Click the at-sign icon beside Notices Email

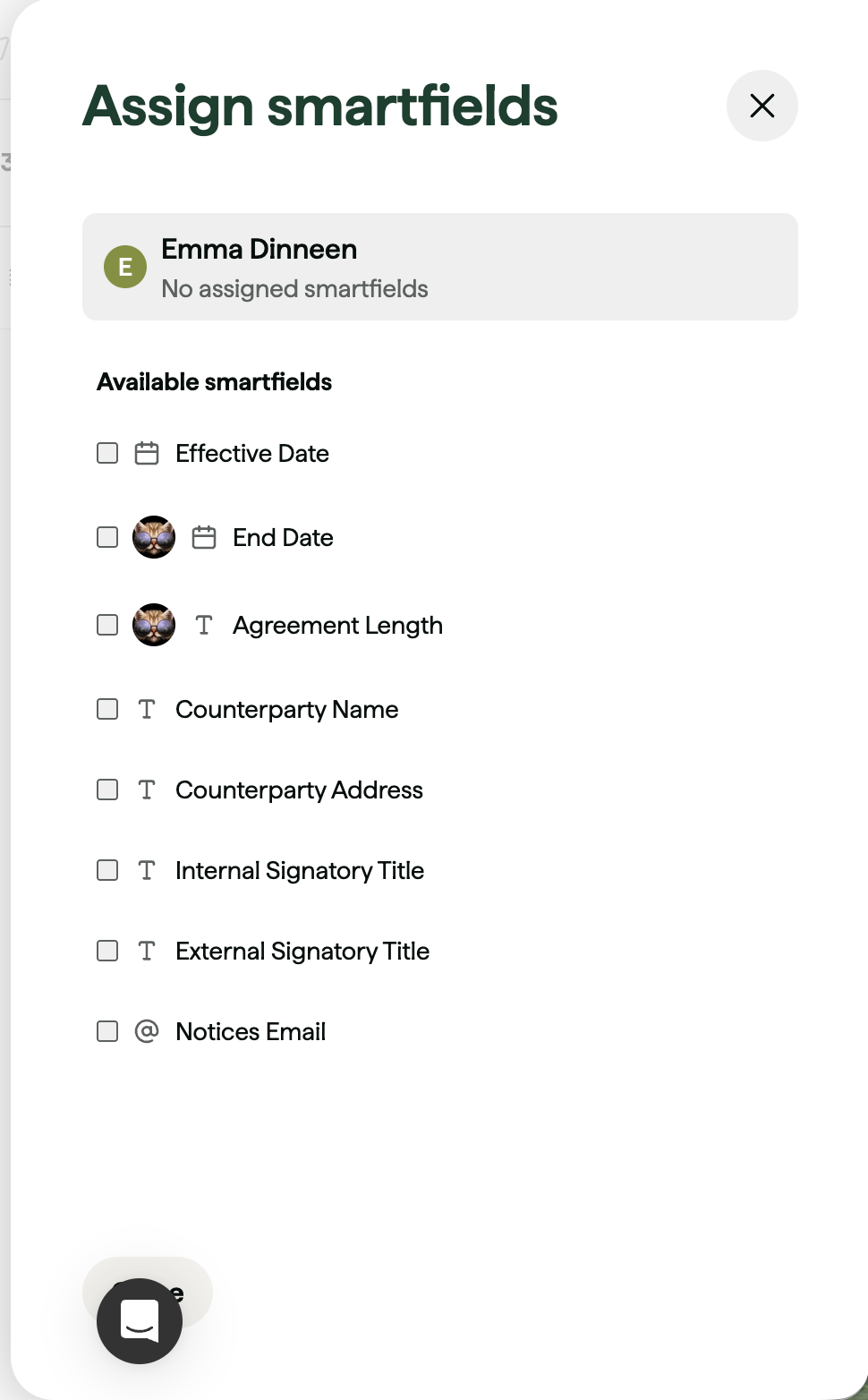click(147, 1031)
